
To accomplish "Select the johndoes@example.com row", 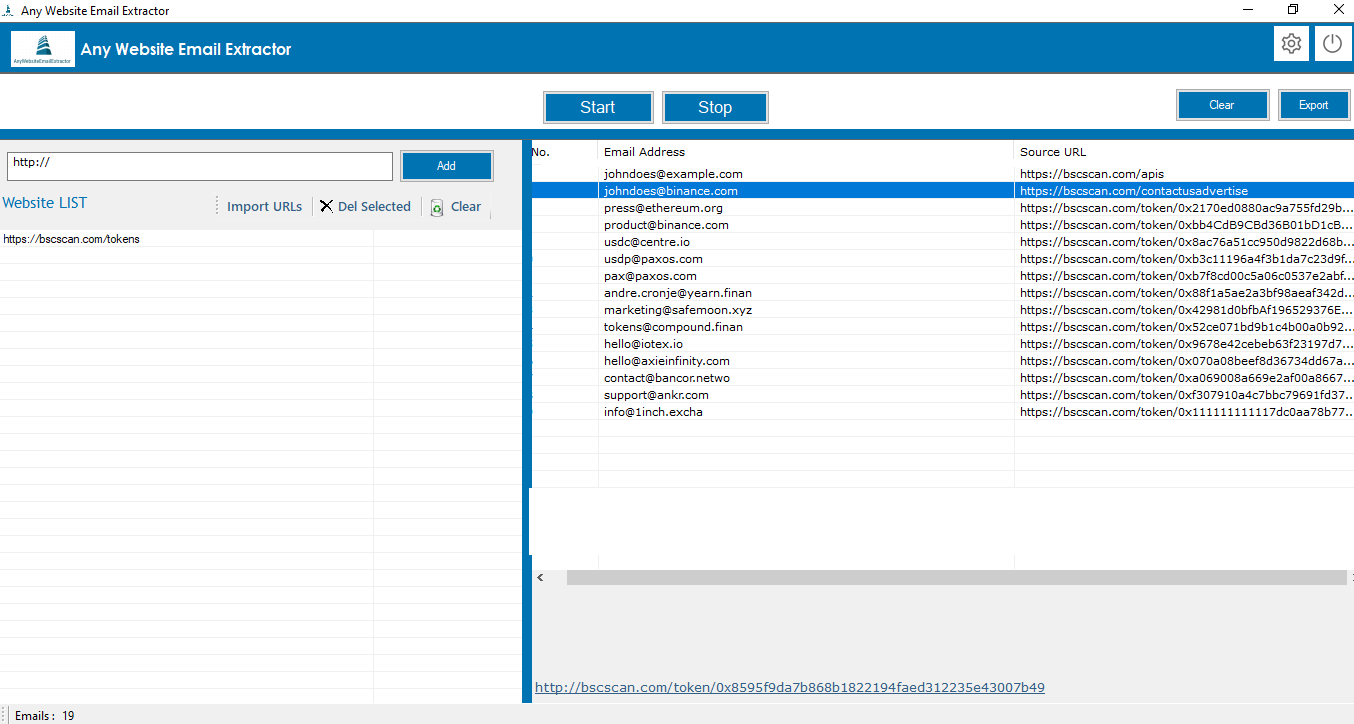I will [942, 174].
